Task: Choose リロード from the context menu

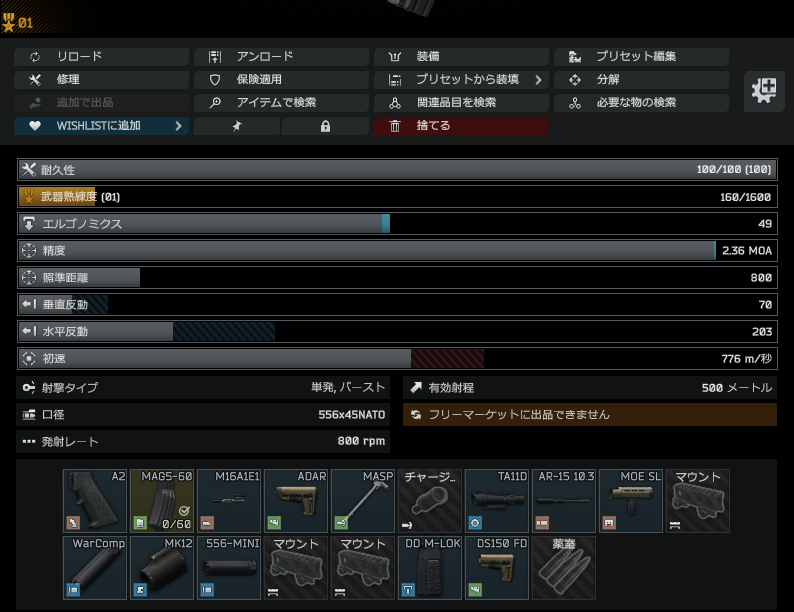Action: [101, 57]
